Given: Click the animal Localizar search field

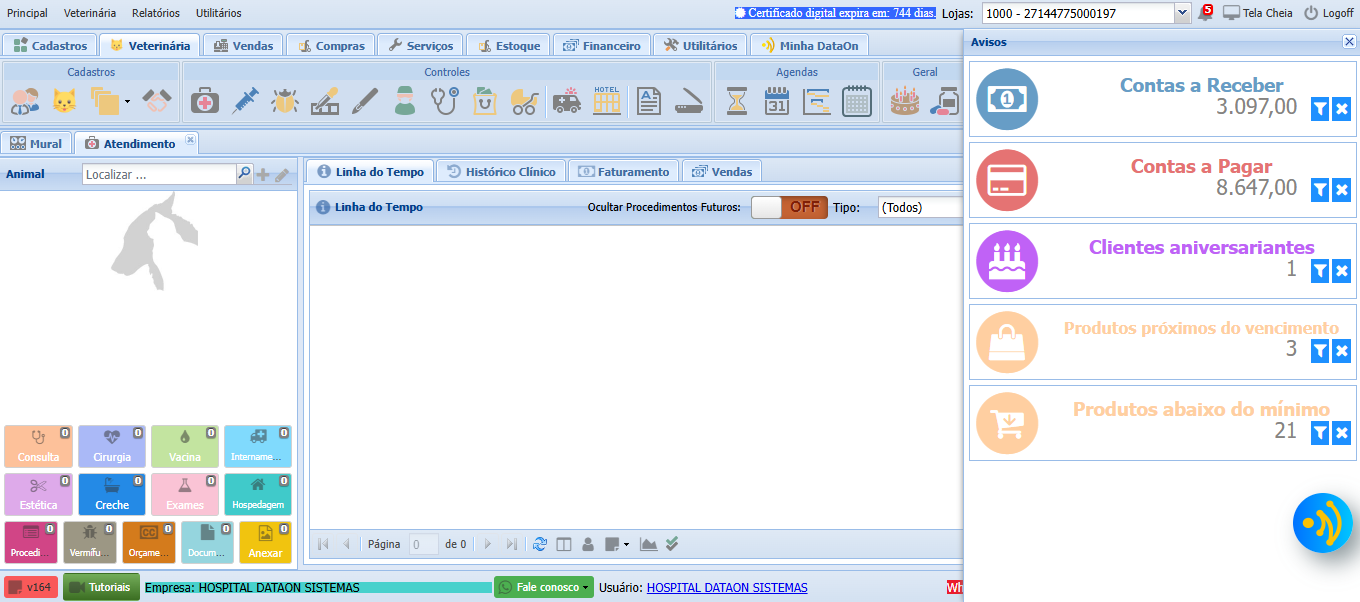Looking at the screenshot, I should tap(158, 174).
